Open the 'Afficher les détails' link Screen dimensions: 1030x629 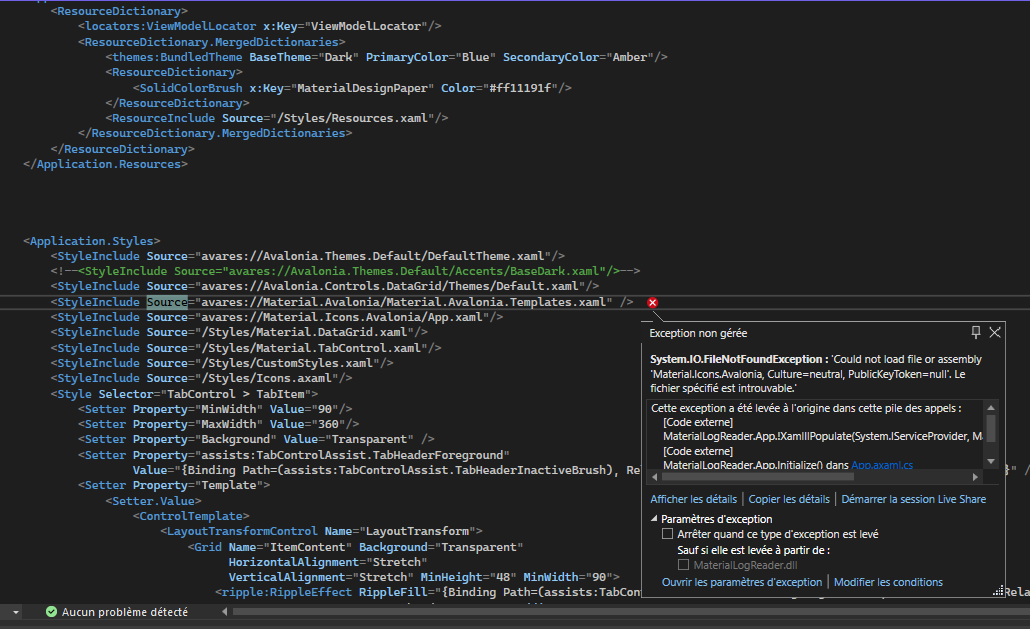tap(694, 499)
